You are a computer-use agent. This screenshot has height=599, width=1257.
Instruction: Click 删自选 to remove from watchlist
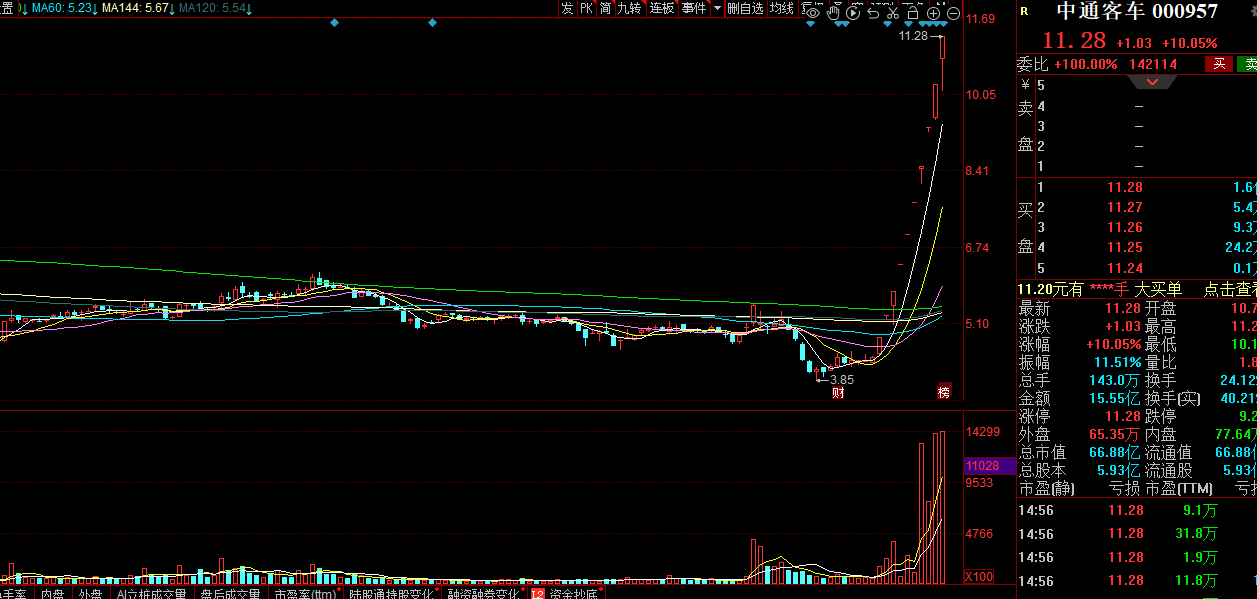pyautogui.click(x=745, y=8)
